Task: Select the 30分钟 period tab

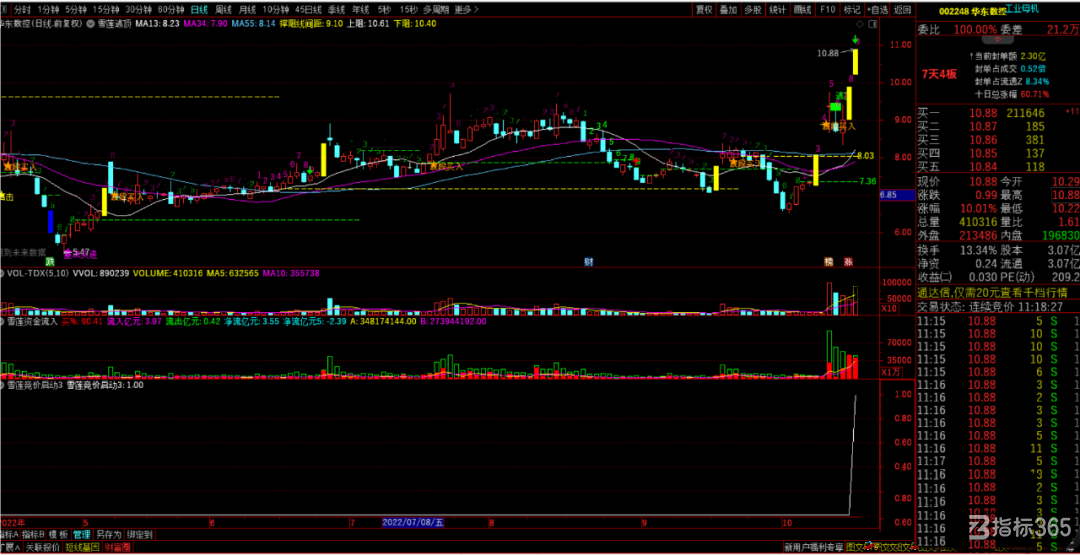Action: [138, 10]
